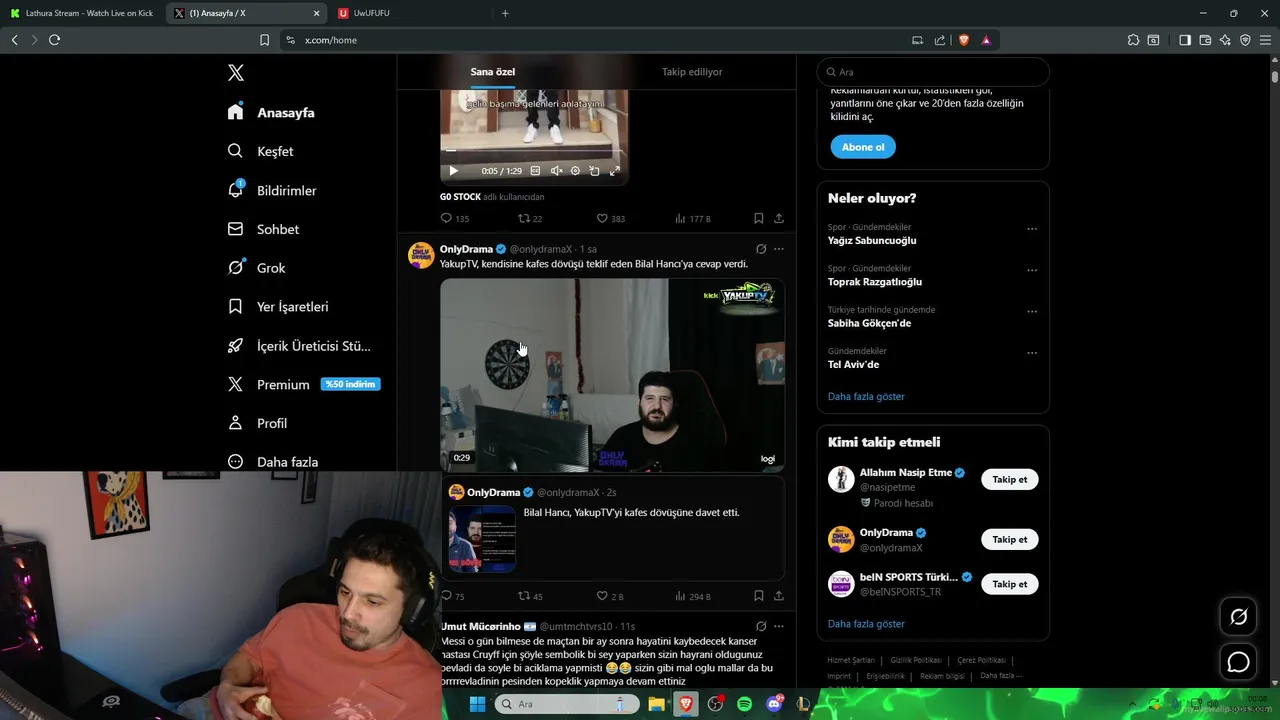Click Brave Shields lion icon
This screenshot has height=720, width=1280.
pos(964,40)
